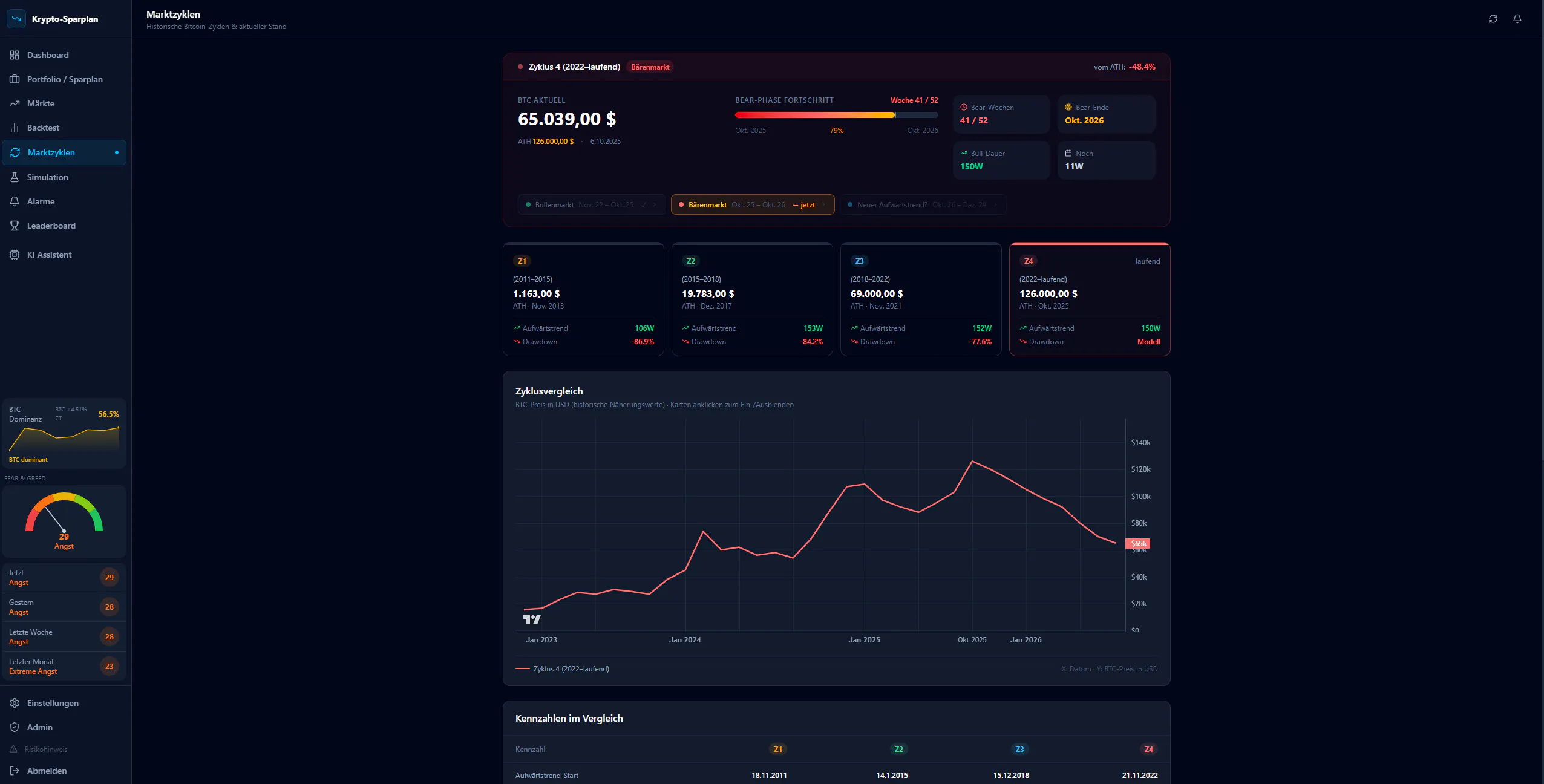
Task: Expand the Neuer Aufwärtstrend chevron
Action: [995, 205]
